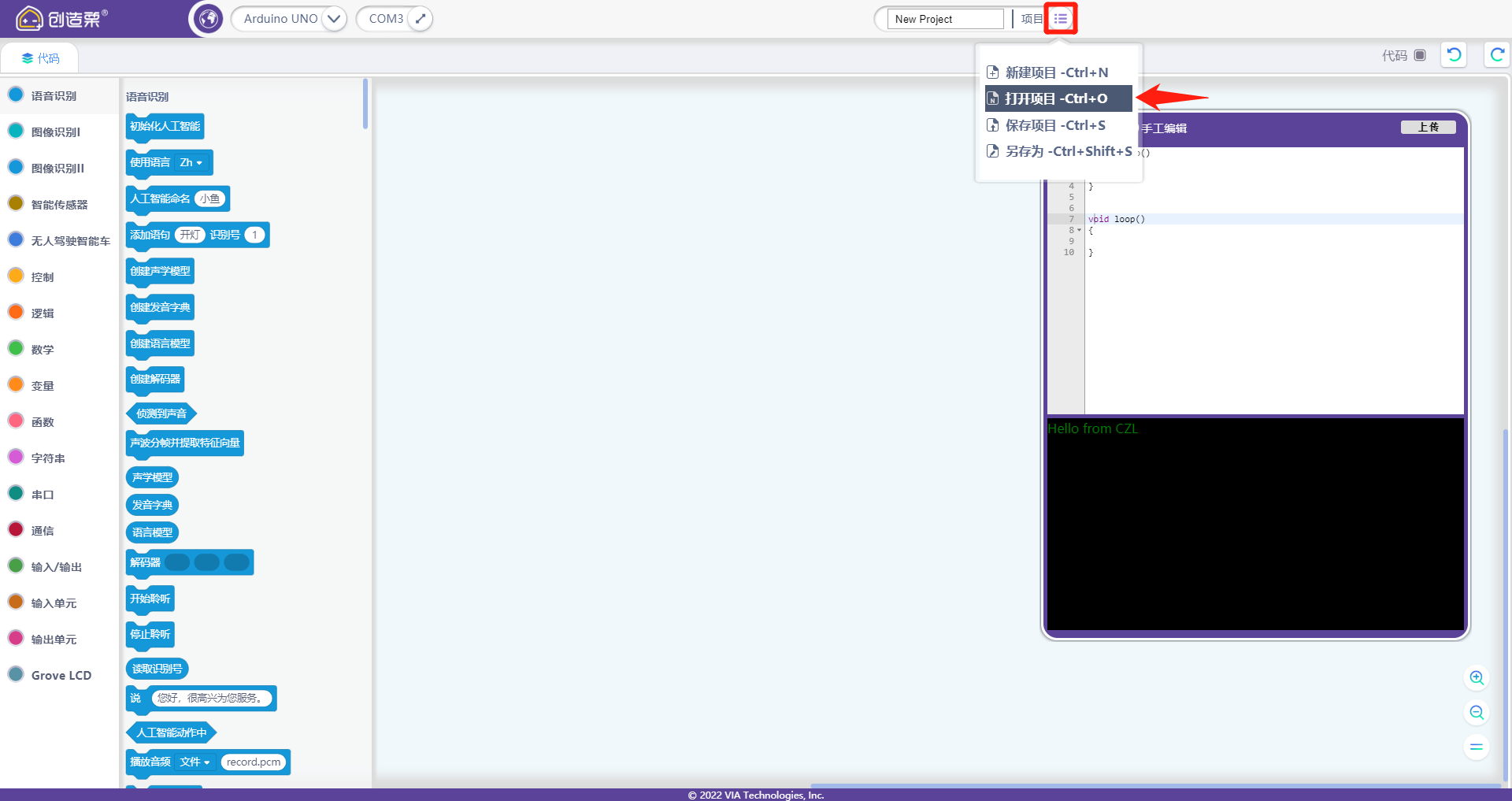Select 打开项目 Ctrl+O menu item
This screenshot has width=1512, height=801.
(x=1058, y=98)
